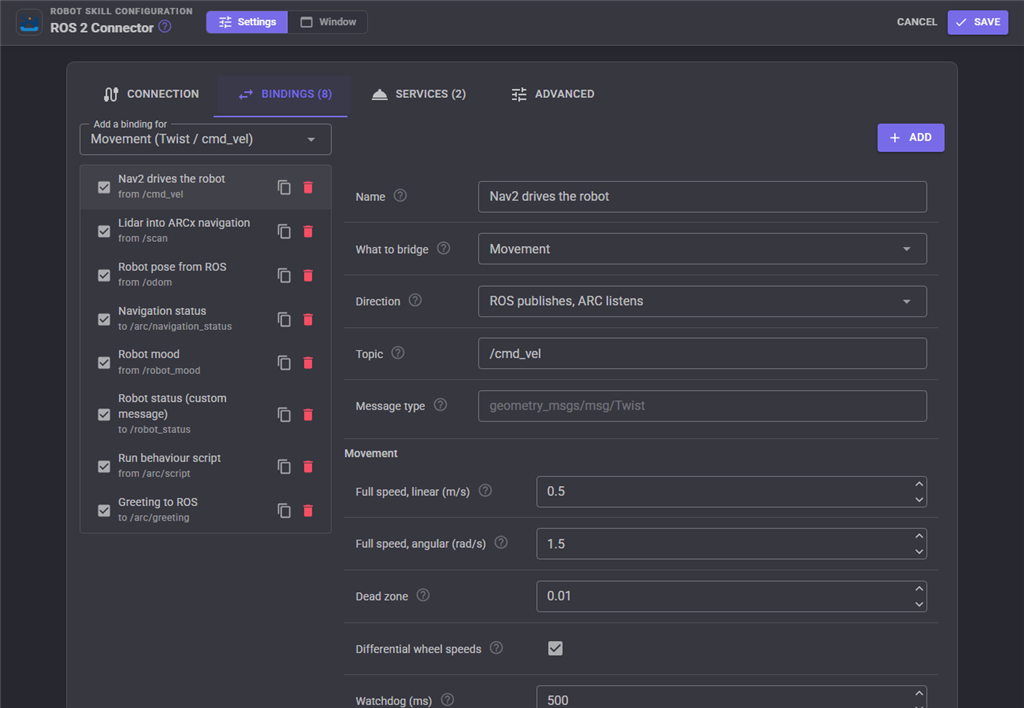The width and height of the screenshot is (1024, 708).
Task: Open the Add a binding for dropdown
Action: click(x=206, y=139)
